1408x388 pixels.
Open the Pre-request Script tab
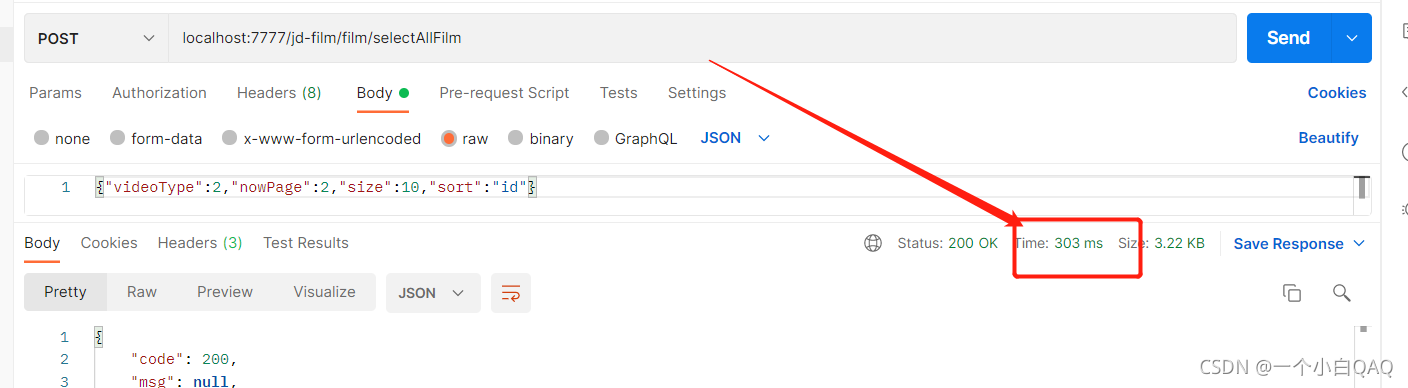(x=504, y=93)
